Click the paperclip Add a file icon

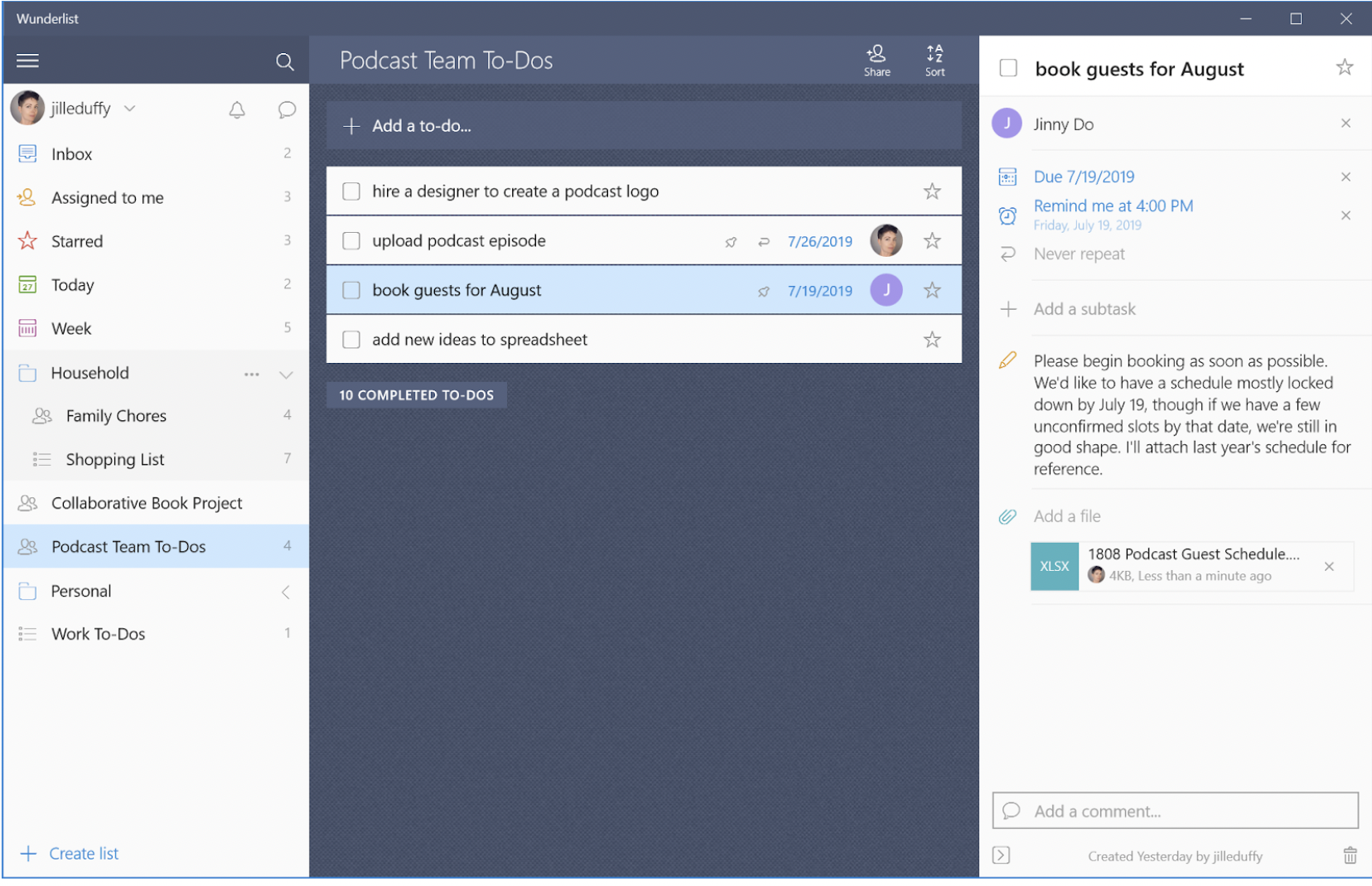pyautogui.click(x=1007, y=516)
